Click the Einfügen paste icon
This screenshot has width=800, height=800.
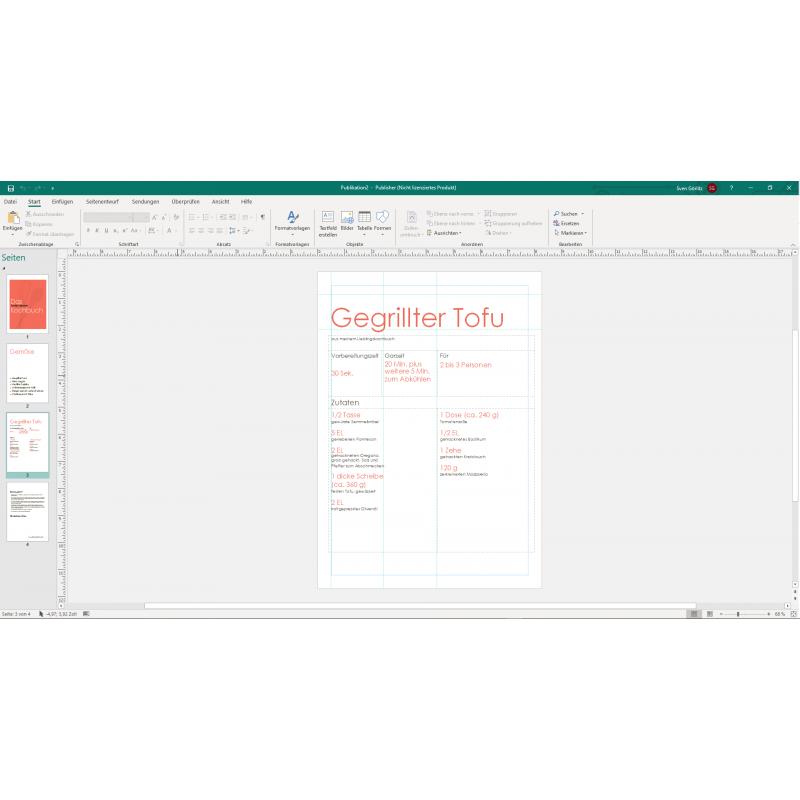tap(12, 220)
